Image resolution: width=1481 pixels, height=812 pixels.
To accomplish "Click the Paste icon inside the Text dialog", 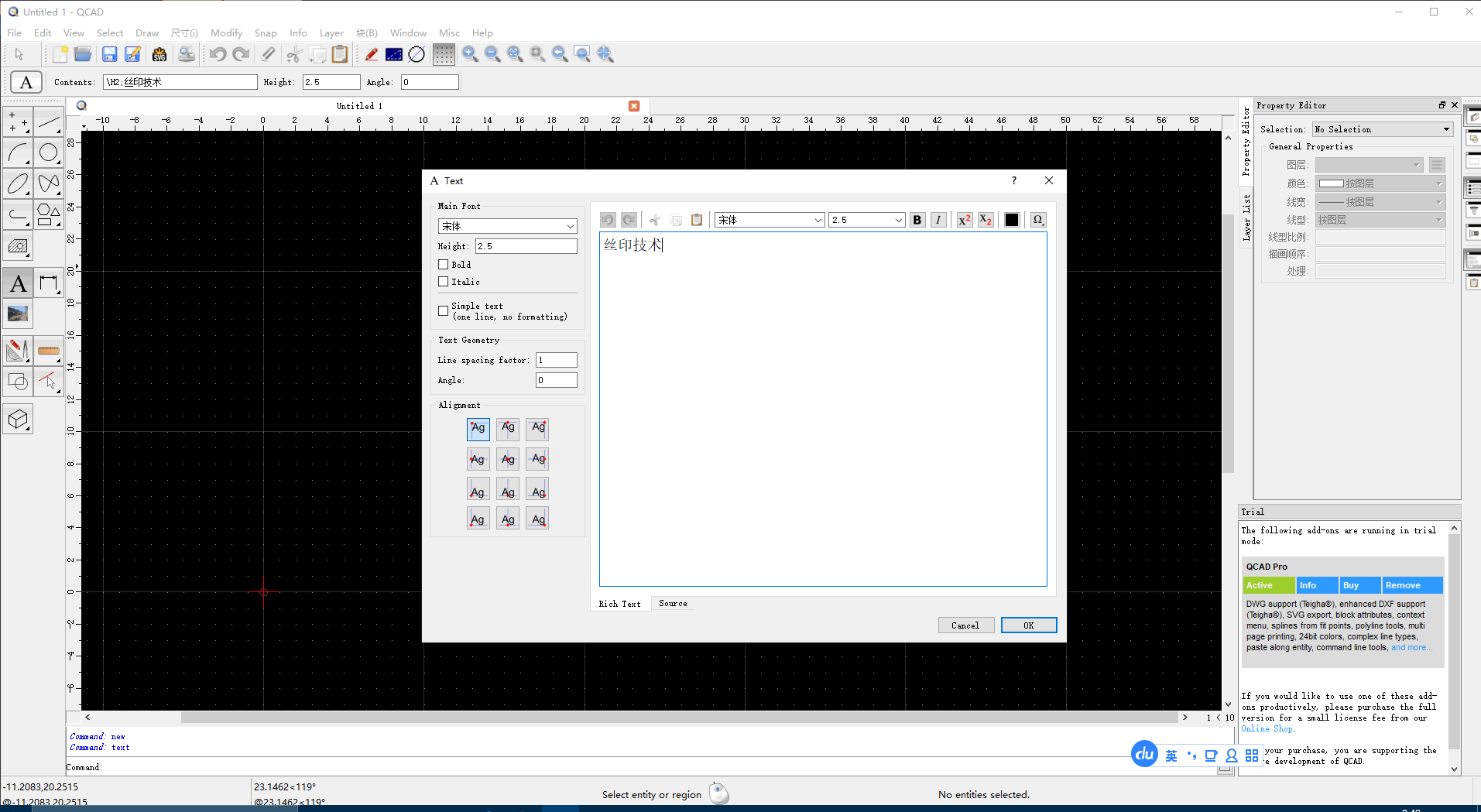I will 696,219.
